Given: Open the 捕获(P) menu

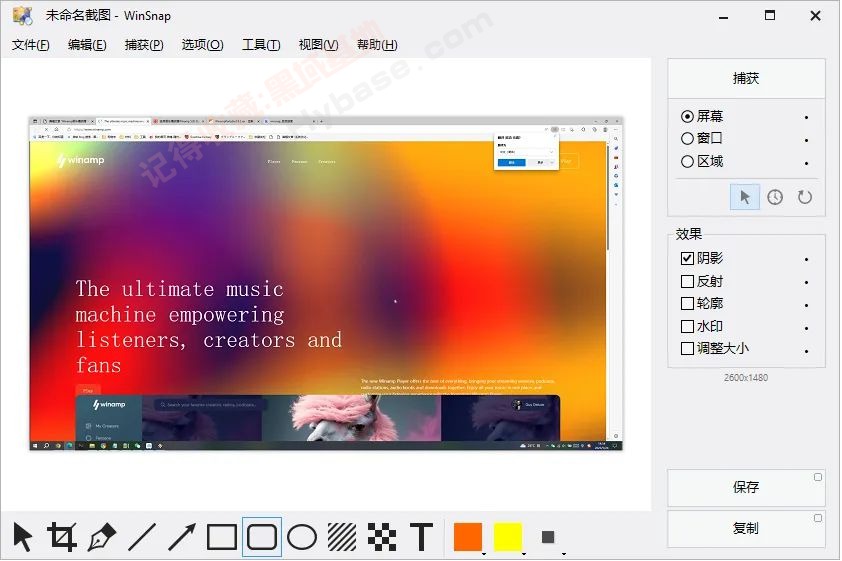Looking at the screenshot, I should point(144,45).
